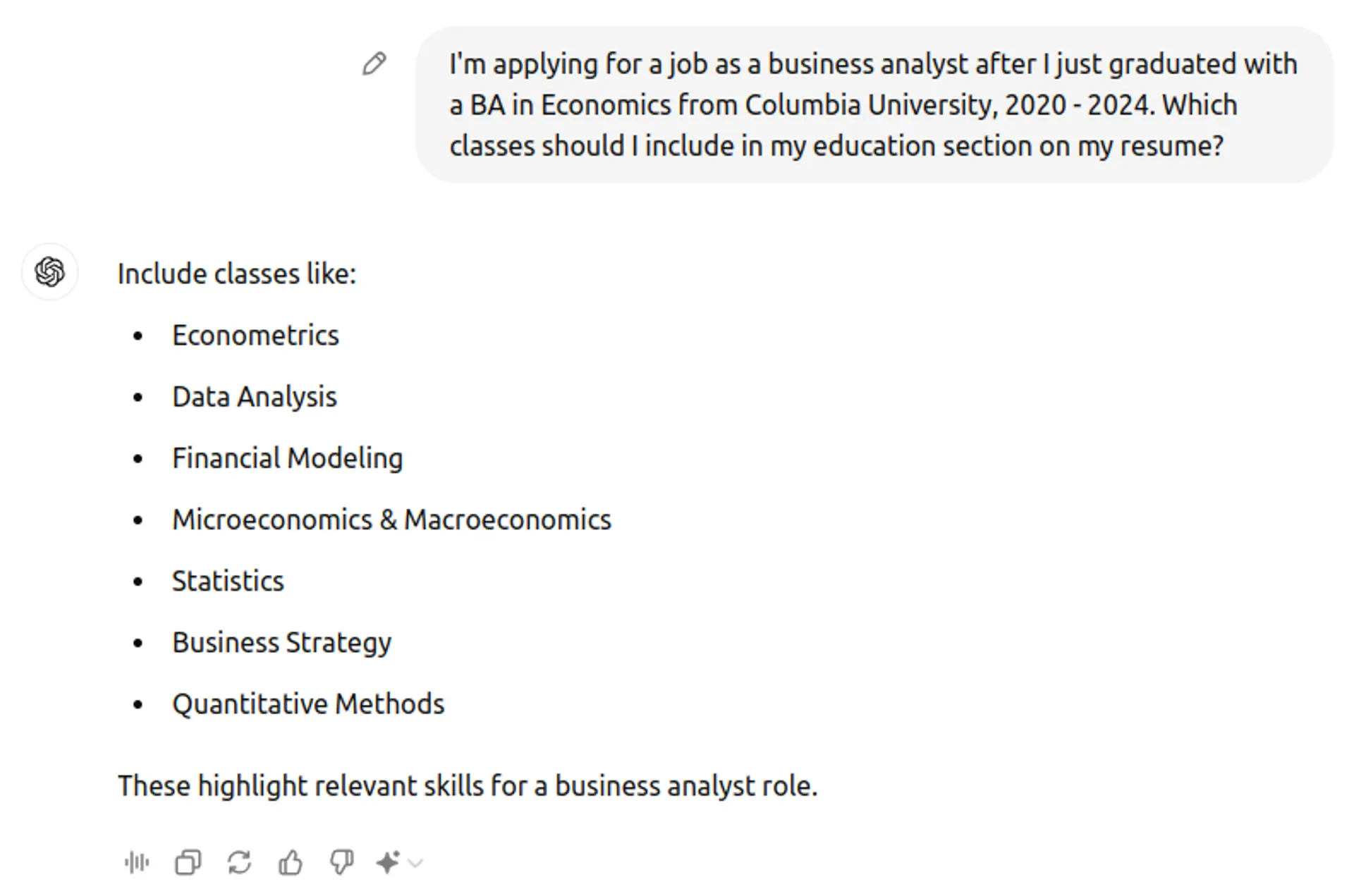Click the Data Analysis bullet text

click(255, 397)
